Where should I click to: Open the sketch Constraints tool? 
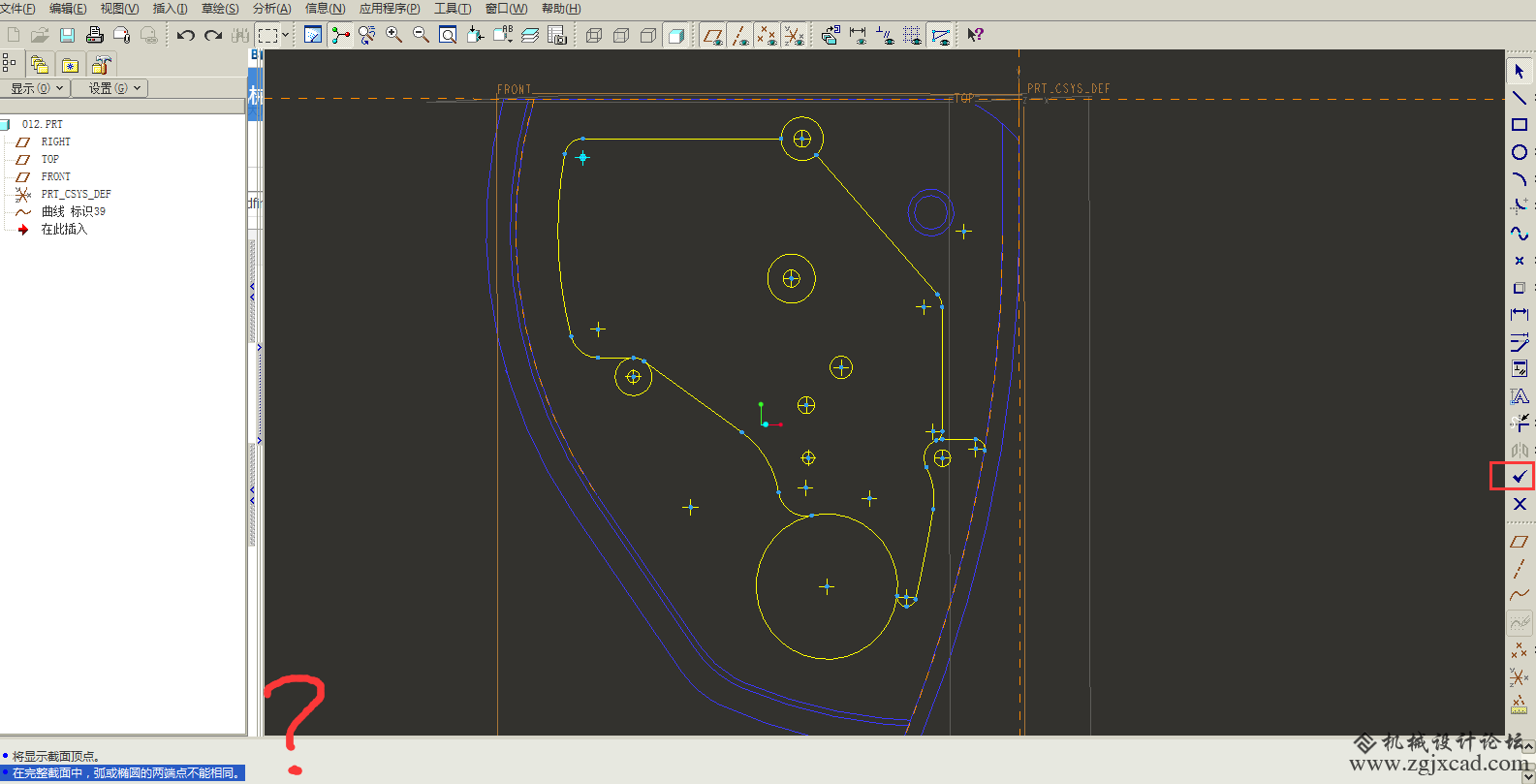(1519, 369)
